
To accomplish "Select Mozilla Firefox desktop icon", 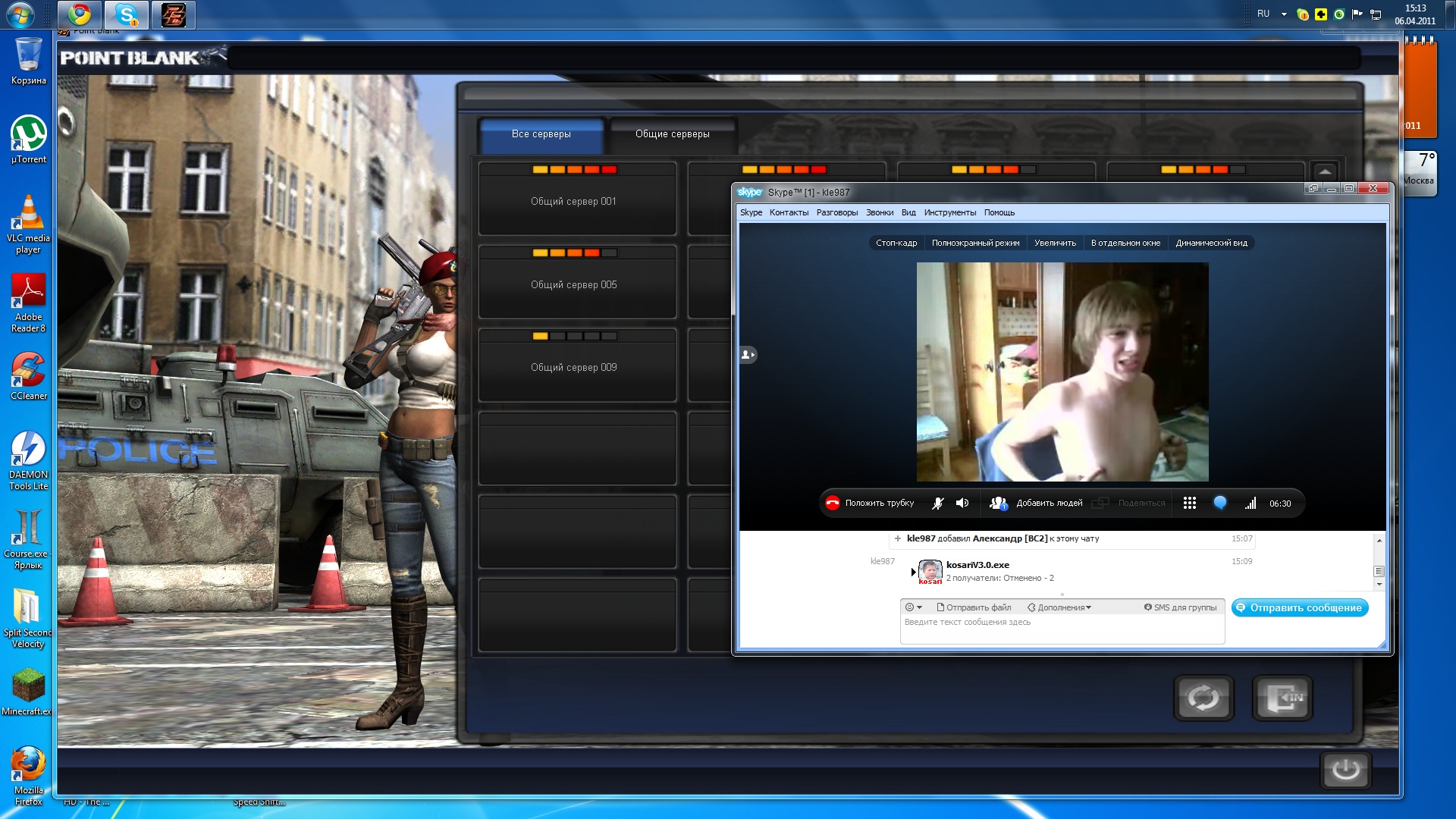I will pyautogui.click(x=28, y=775).
